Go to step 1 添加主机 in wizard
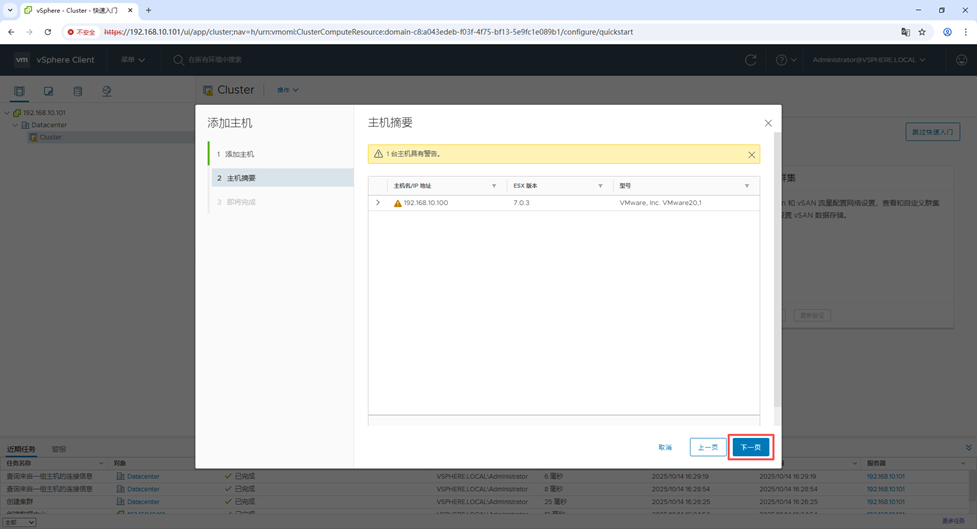Viewport: 977px width, 529px height. [x=239, y=154]
